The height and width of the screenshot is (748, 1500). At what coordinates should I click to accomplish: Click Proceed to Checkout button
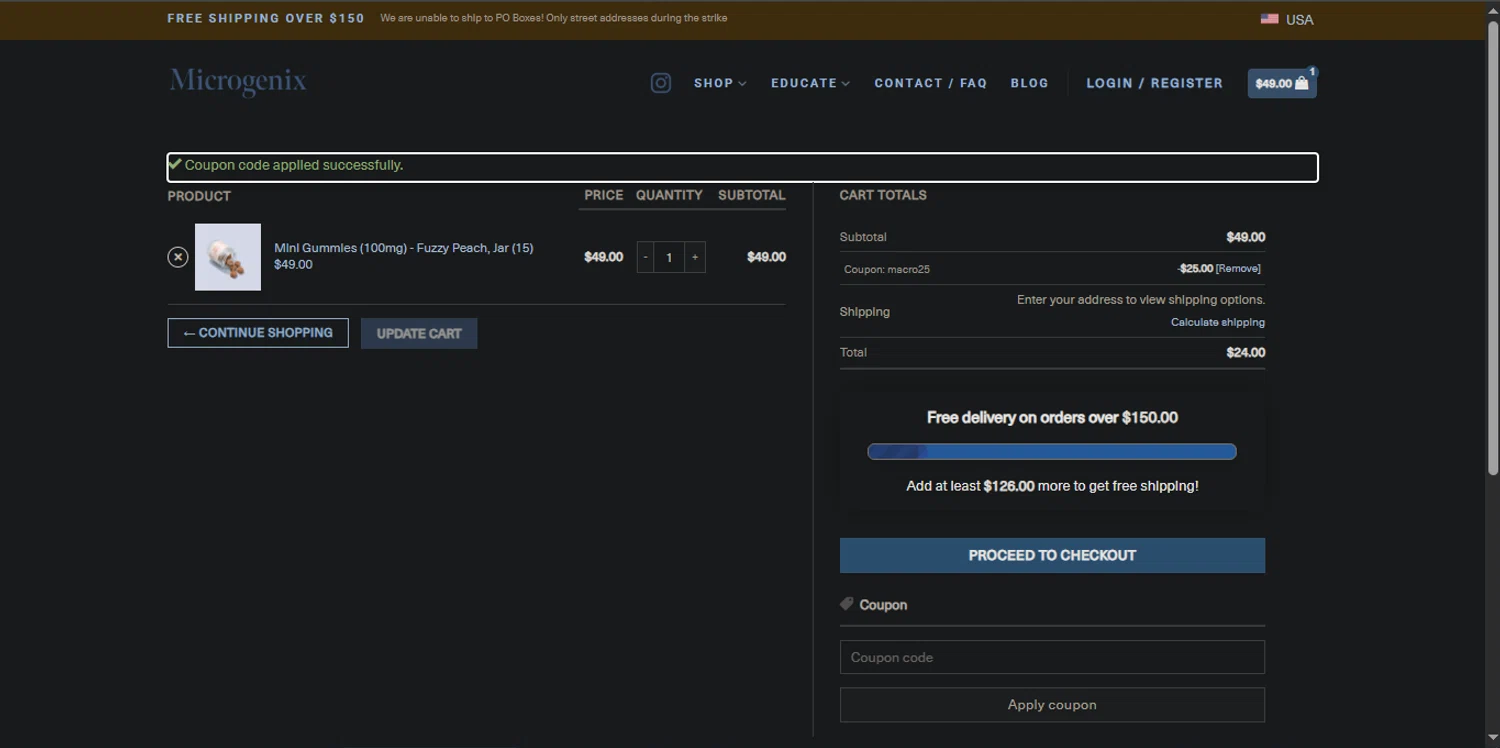(x=1052, y=555)
